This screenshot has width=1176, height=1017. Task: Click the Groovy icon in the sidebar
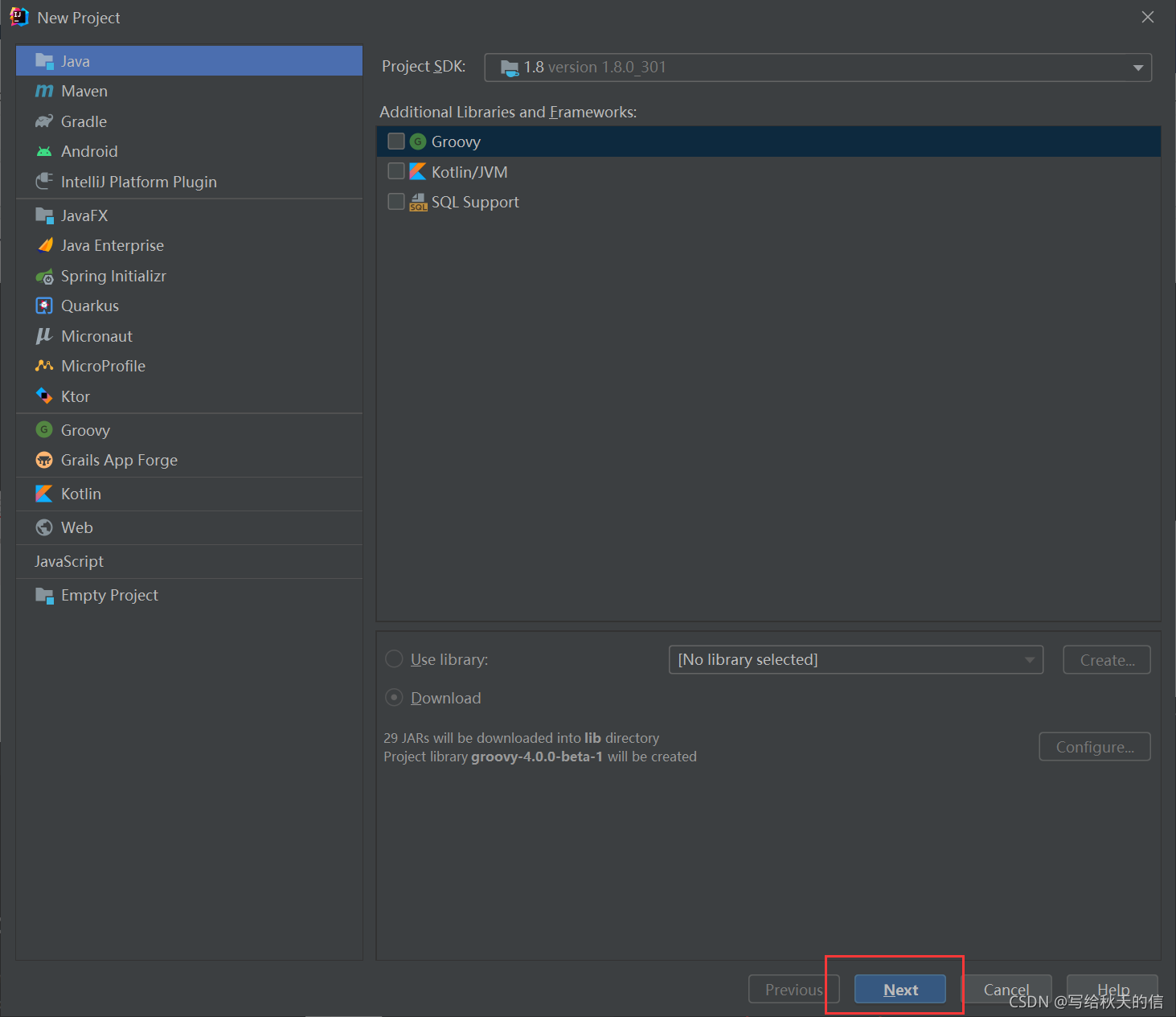(44, 430)
